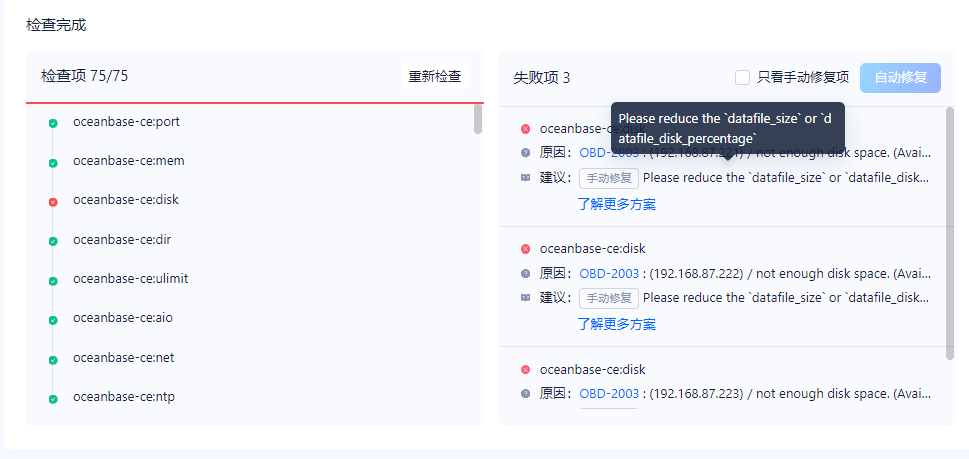The image size is (969, 459).
Task: Click question icon beside 原因 for 192.168.87.223
Action: 525,394
